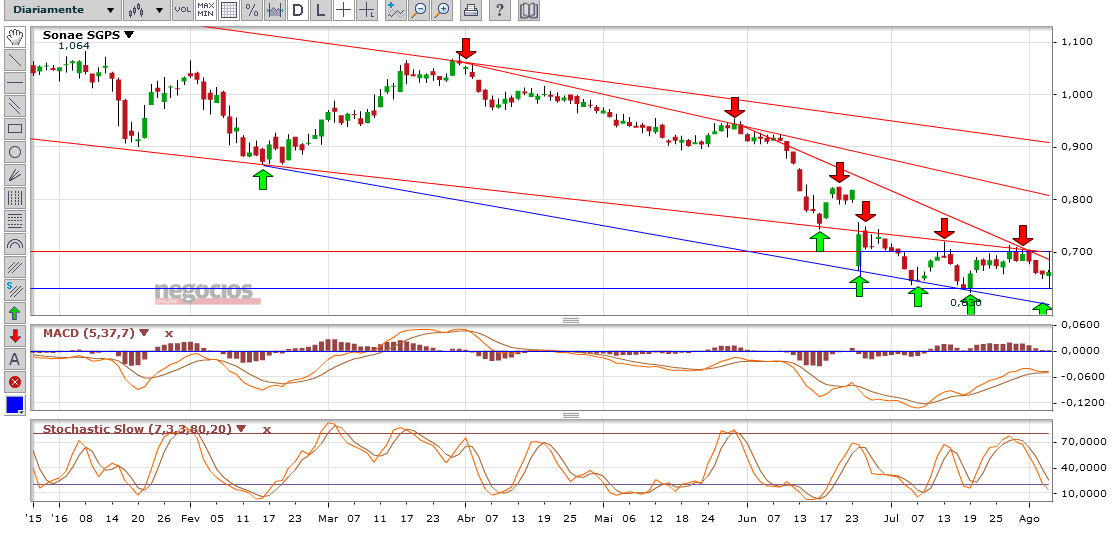Viewport: 1112px width, 533px height.
Task: Select the S diagonal lines tool
Action: click(x=15, y=290)
